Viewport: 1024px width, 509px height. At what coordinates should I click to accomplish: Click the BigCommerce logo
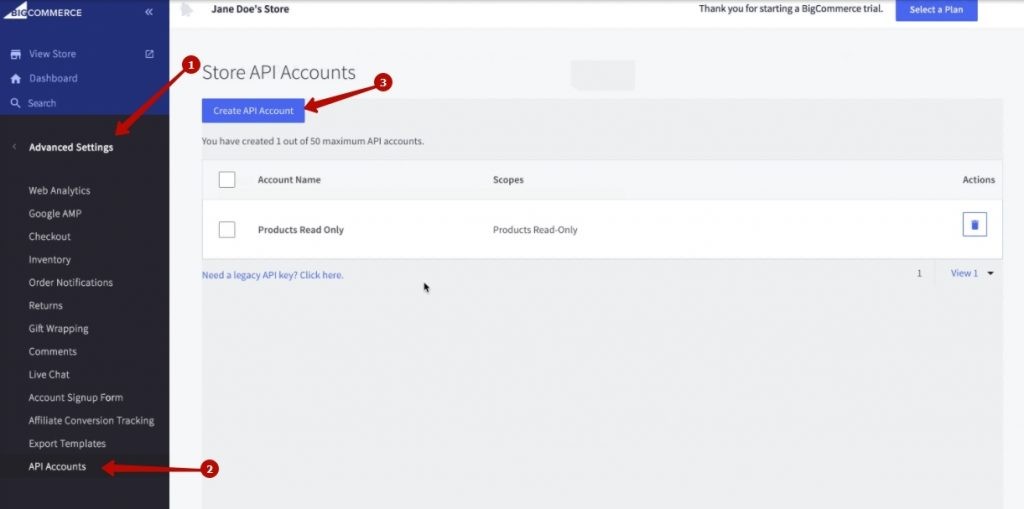pyautogui.click(x=42, y=10)
